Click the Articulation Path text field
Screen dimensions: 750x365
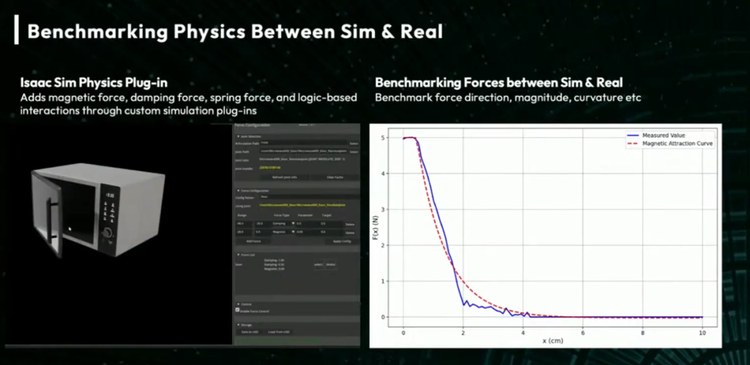(303, 143)
